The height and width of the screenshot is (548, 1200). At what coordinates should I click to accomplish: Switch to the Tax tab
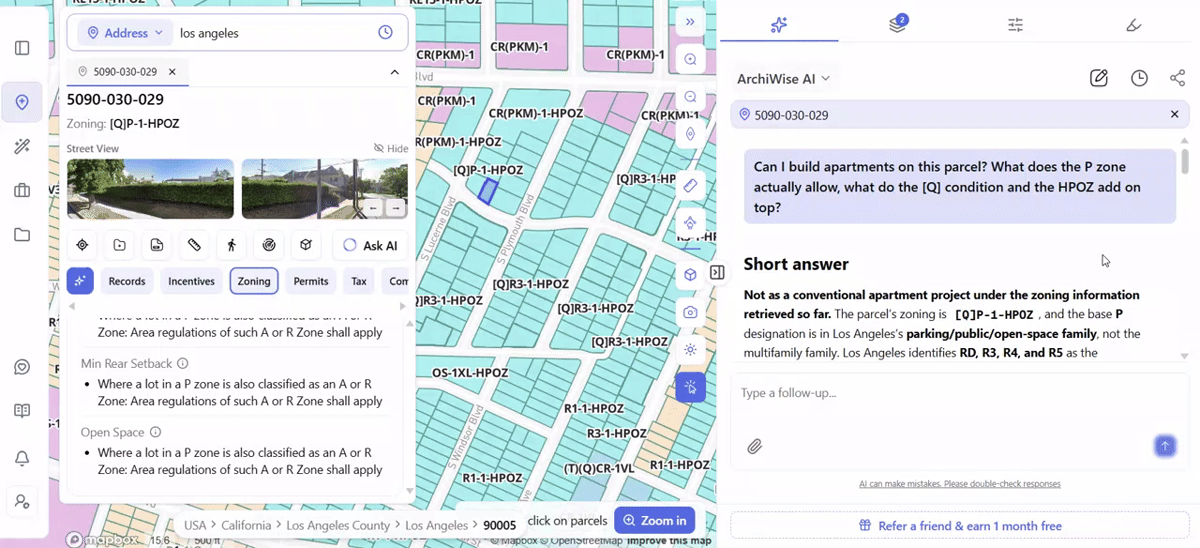coord(359,281)
